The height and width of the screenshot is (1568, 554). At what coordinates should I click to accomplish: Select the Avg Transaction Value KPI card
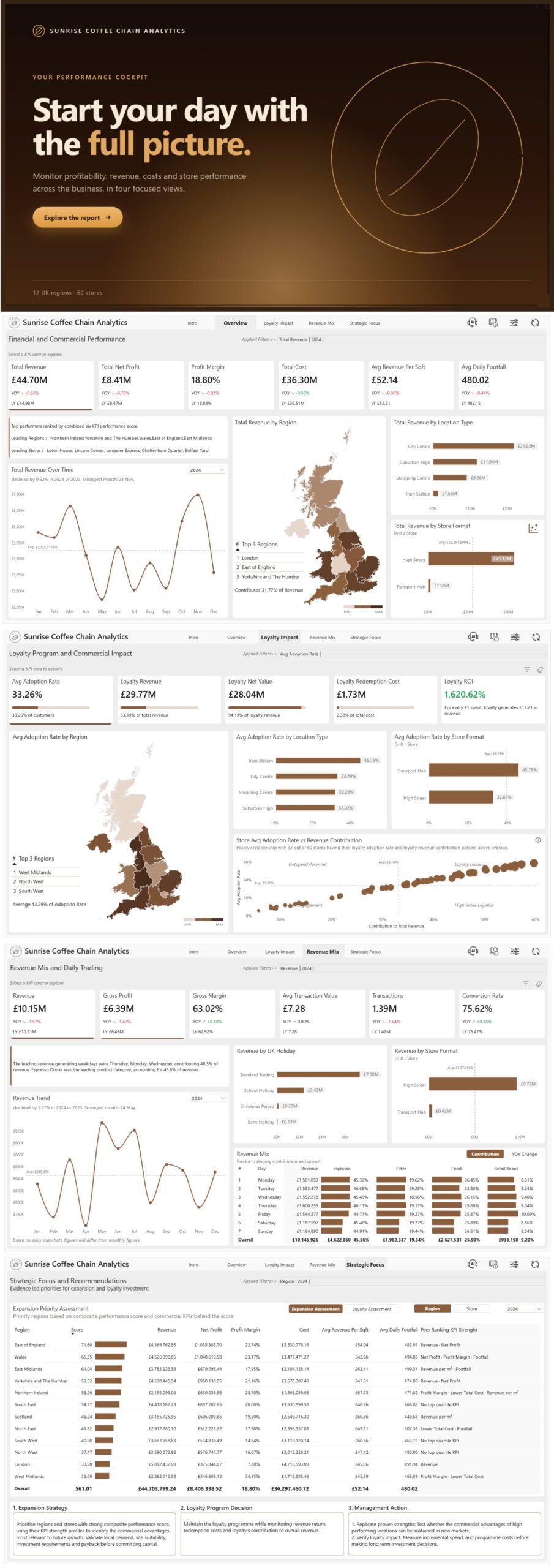tap(322, 1014)
